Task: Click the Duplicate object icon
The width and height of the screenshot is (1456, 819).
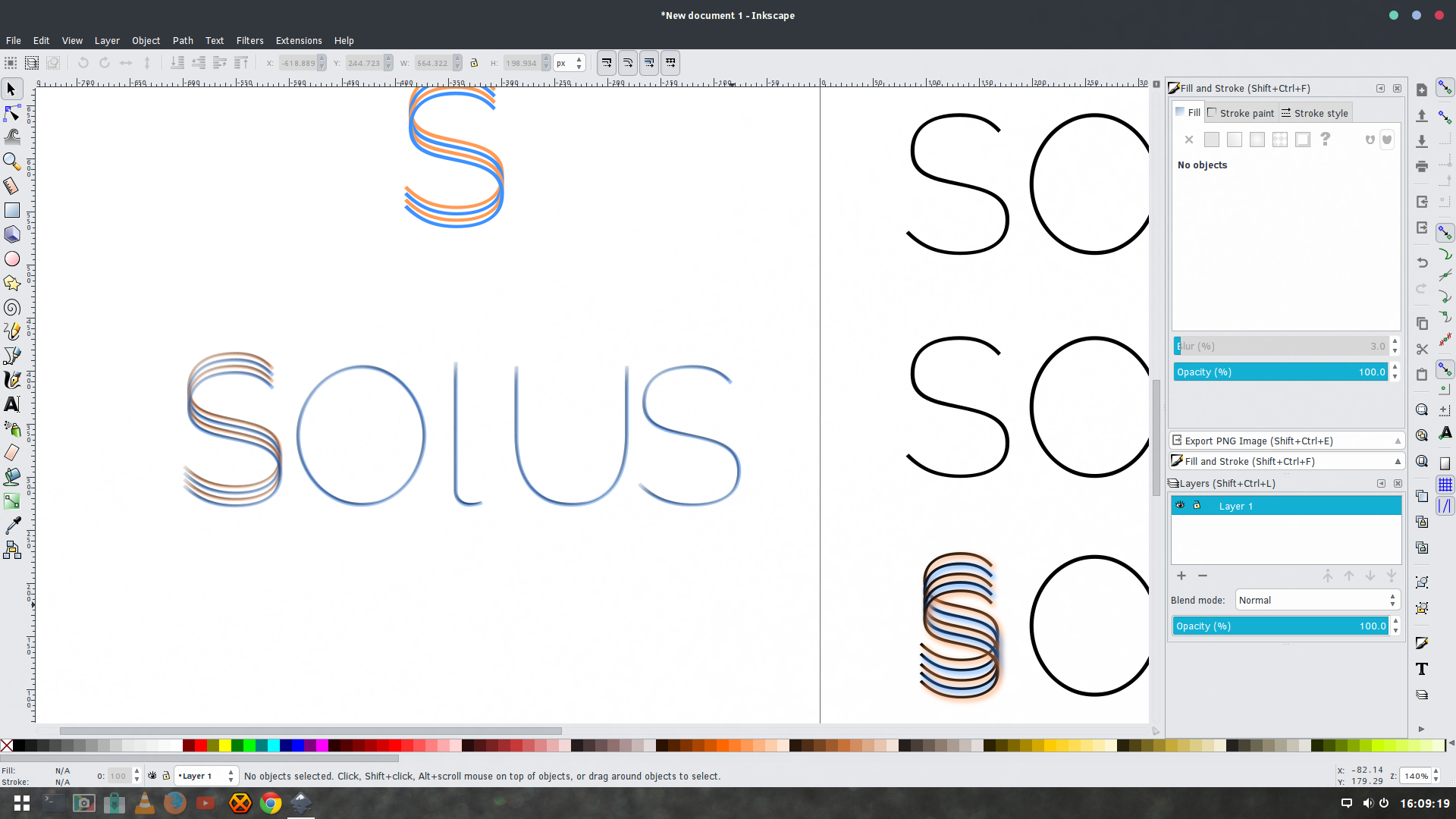Action: pos(1422,496)
